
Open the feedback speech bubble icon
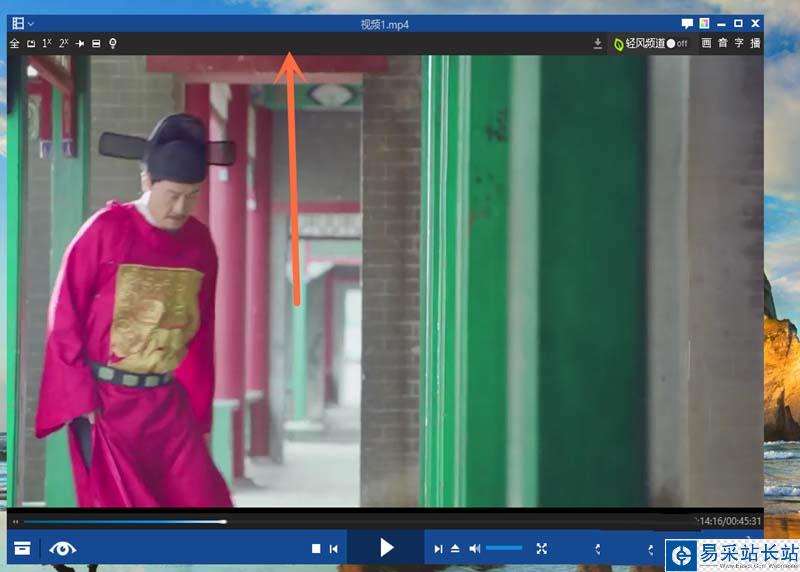(687, 23)
